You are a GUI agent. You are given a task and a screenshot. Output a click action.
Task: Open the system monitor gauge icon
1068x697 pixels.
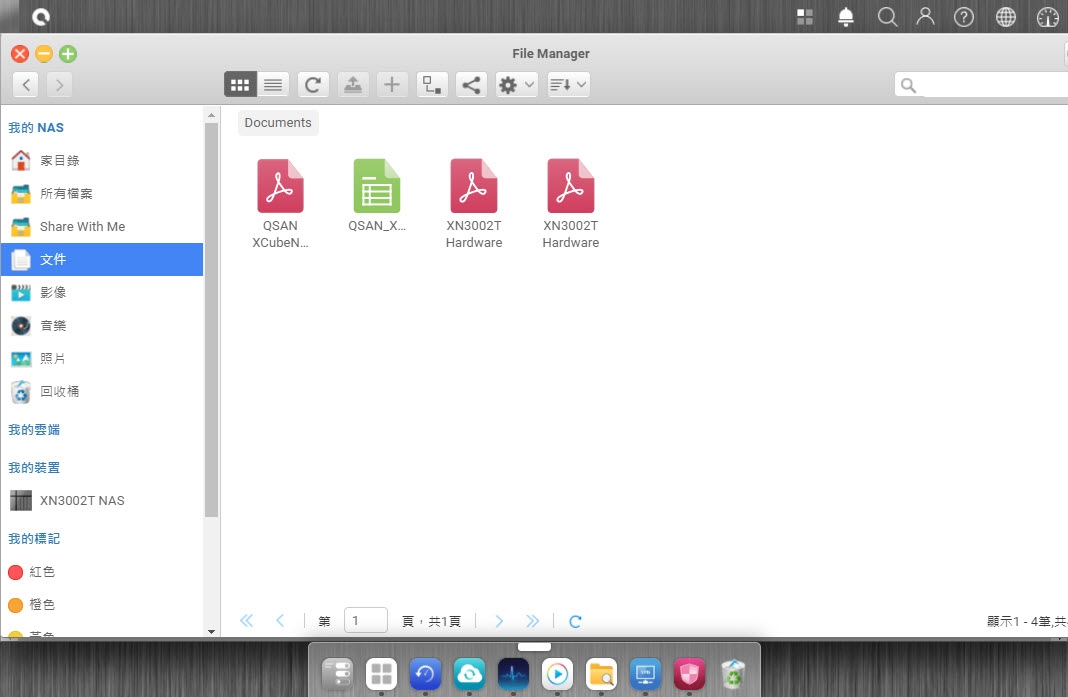coord(1048,17)
